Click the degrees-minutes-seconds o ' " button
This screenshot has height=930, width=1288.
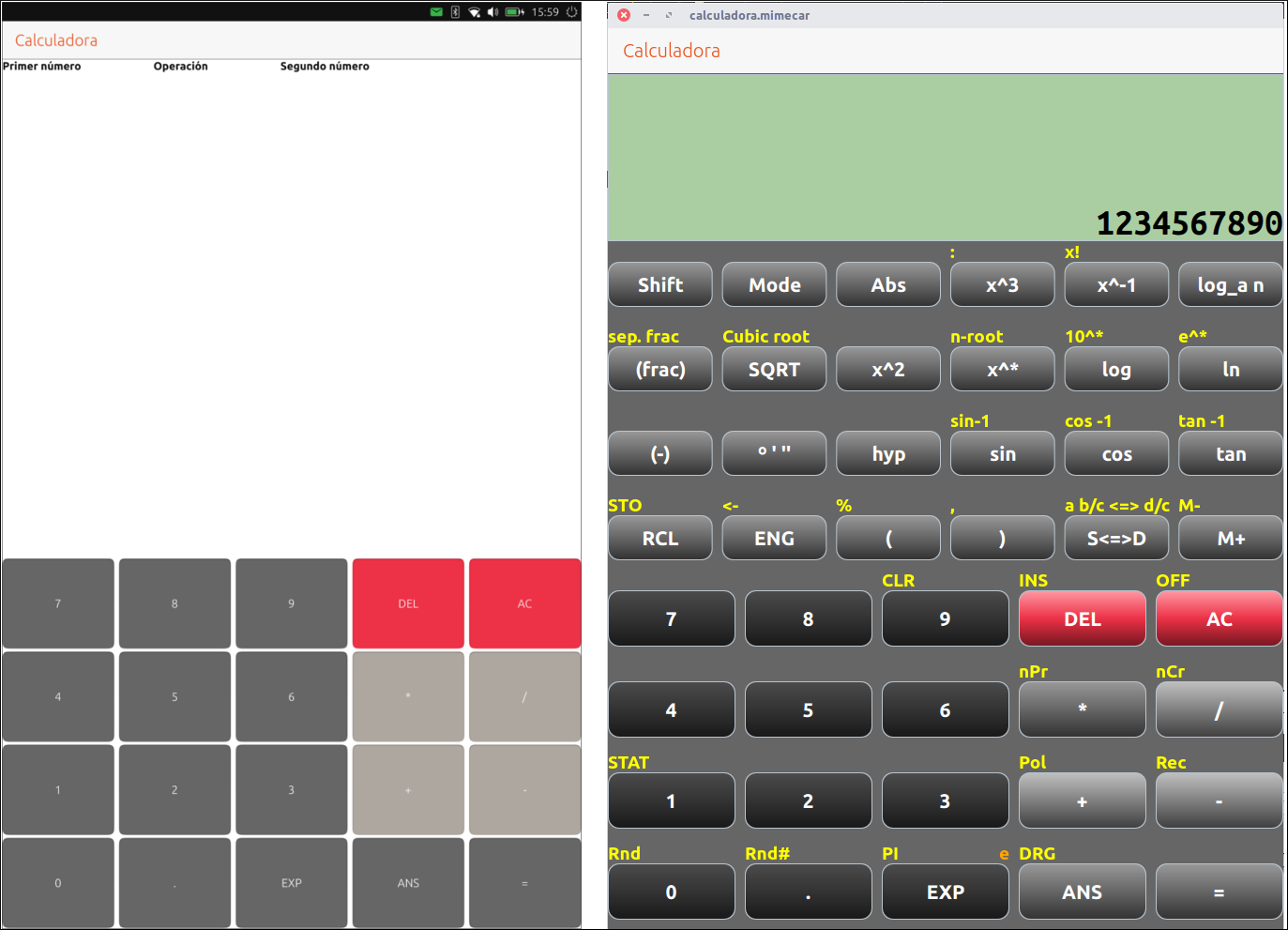point(774,453)
